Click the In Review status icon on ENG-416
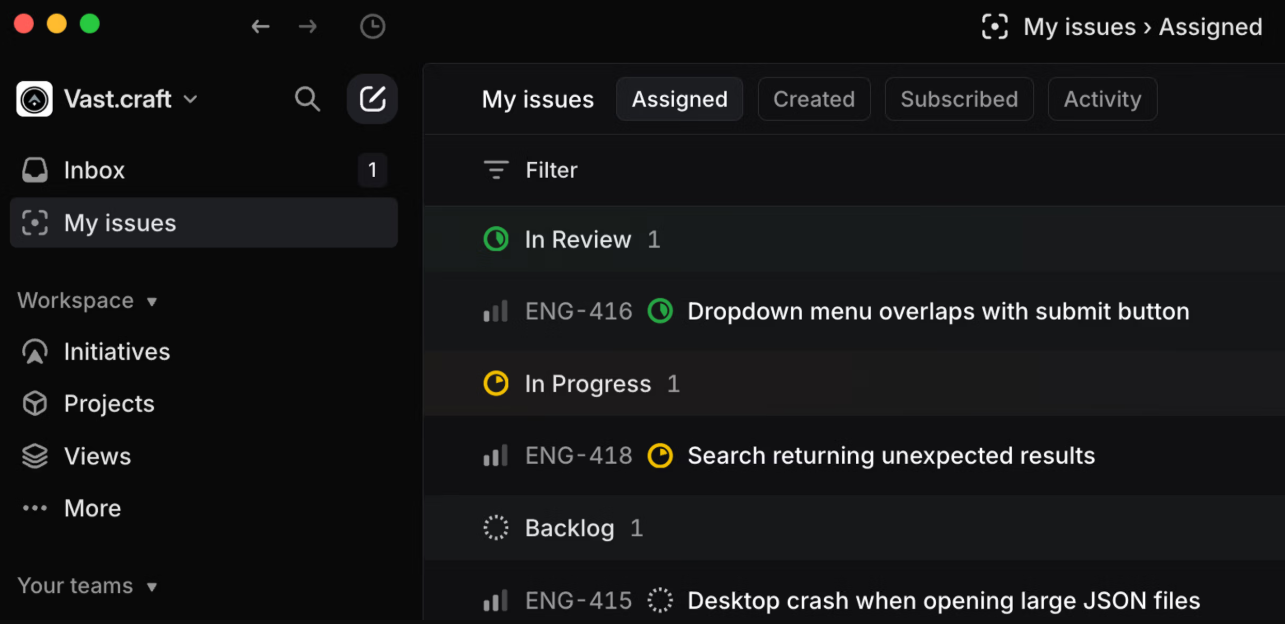The image size is (1285, 624). pos(660,311)
